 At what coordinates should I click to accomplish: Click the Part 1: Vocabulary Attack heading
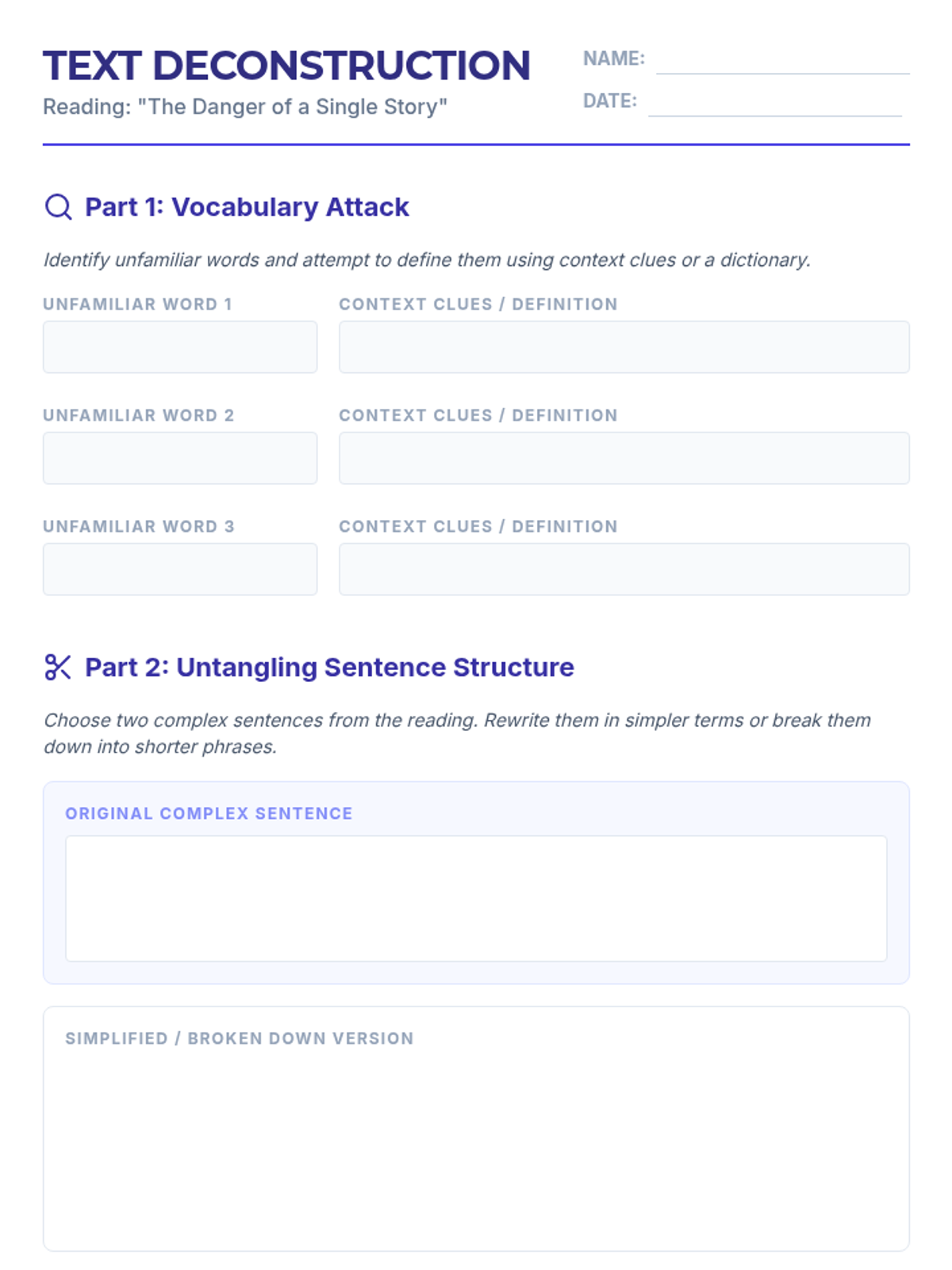(x=247, y=207)
